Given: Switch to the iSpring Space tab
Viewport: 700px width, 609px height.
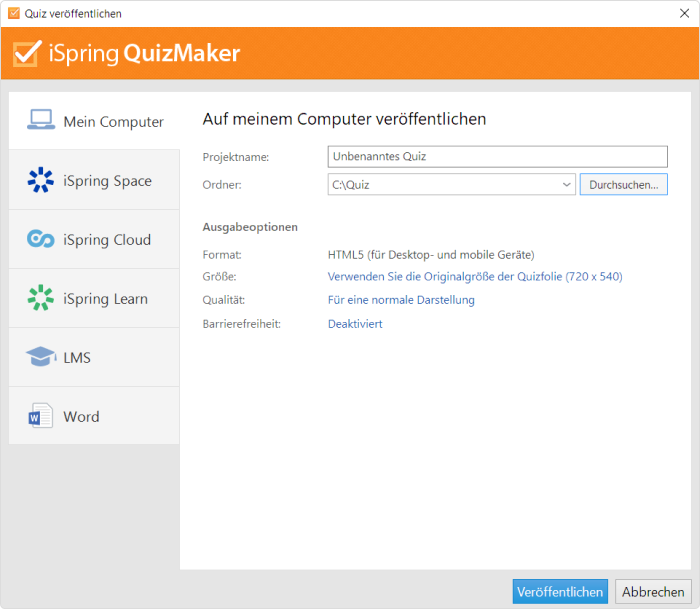Looking at the screenshot, I should tap(94, 180).
